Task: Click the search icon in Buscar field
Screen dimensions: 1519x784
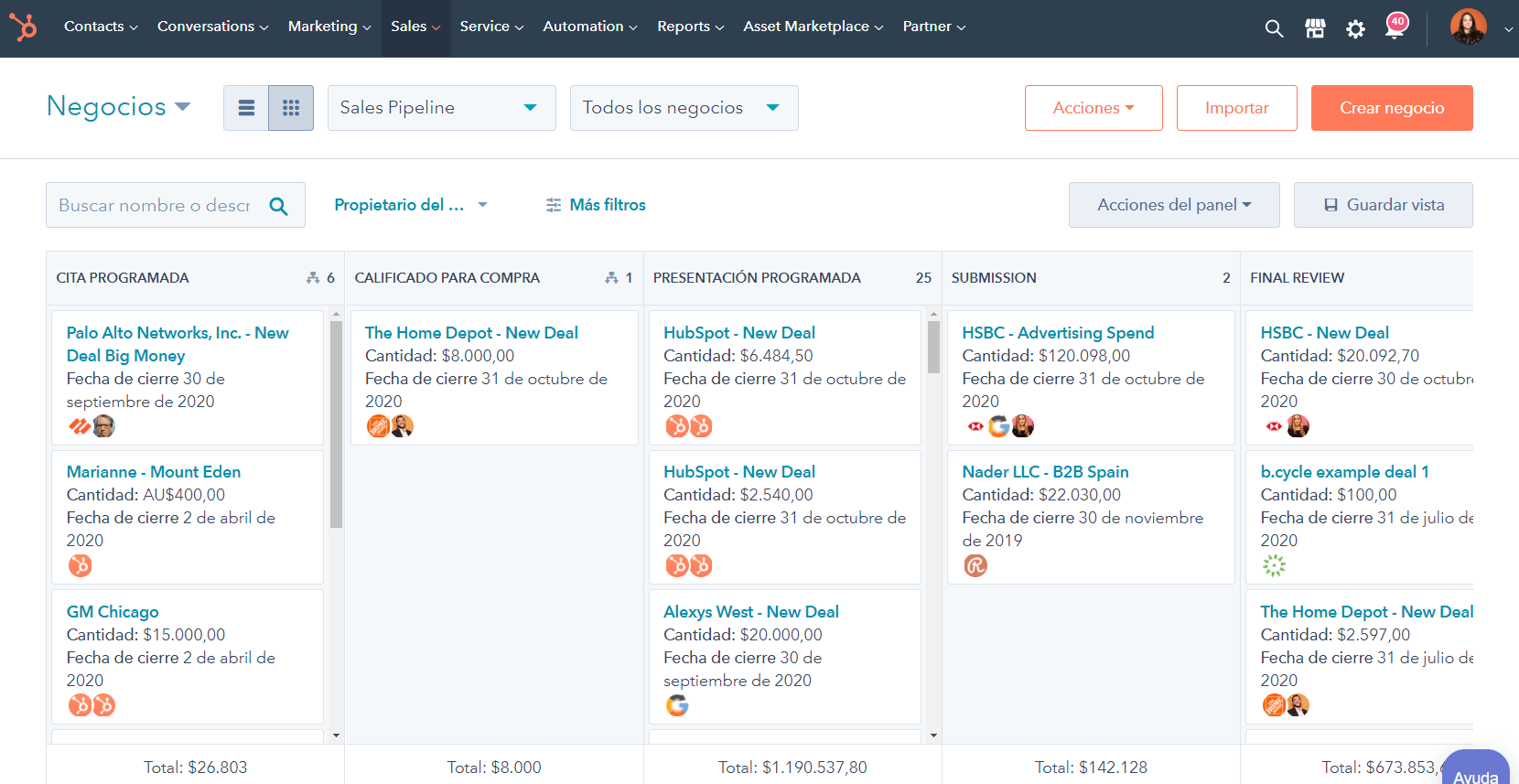Action: tap(279, 206)
